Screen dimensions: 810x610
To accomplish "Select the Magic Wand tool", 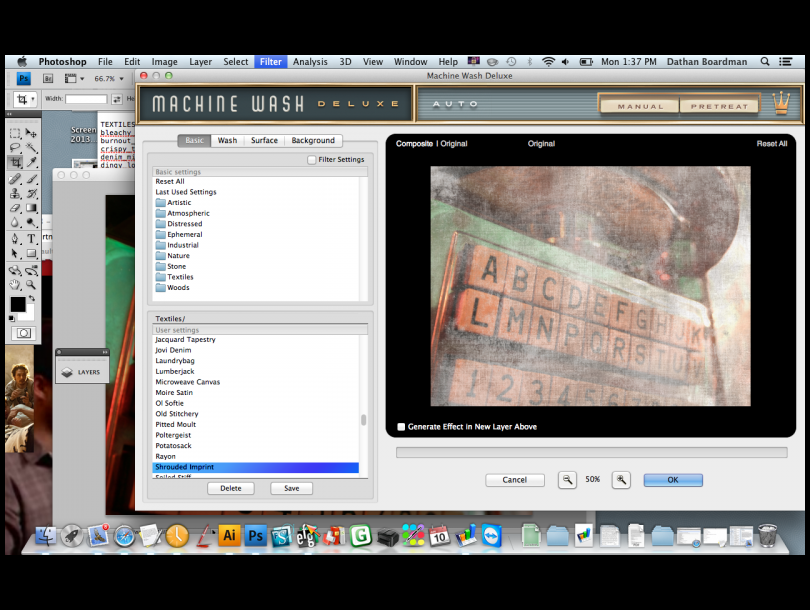I will (x=31, y=148).
